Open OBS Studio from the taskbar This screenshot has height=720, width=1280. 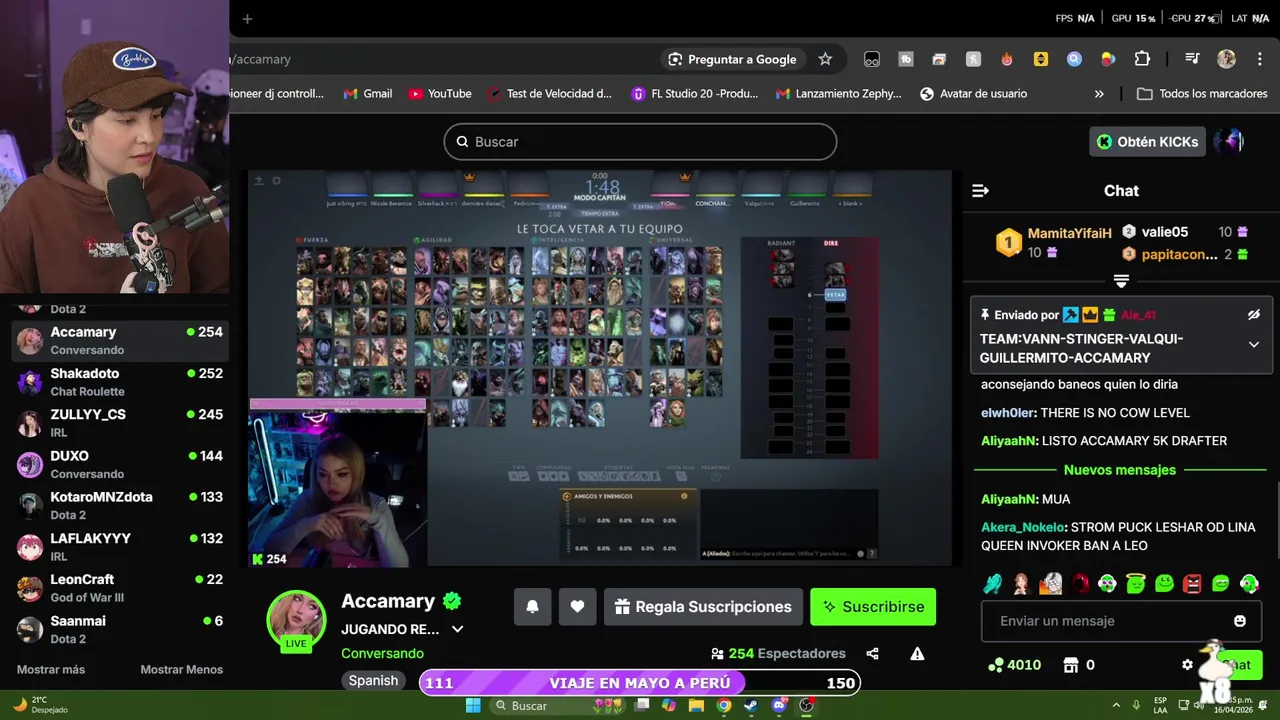[x=806, y=705]
